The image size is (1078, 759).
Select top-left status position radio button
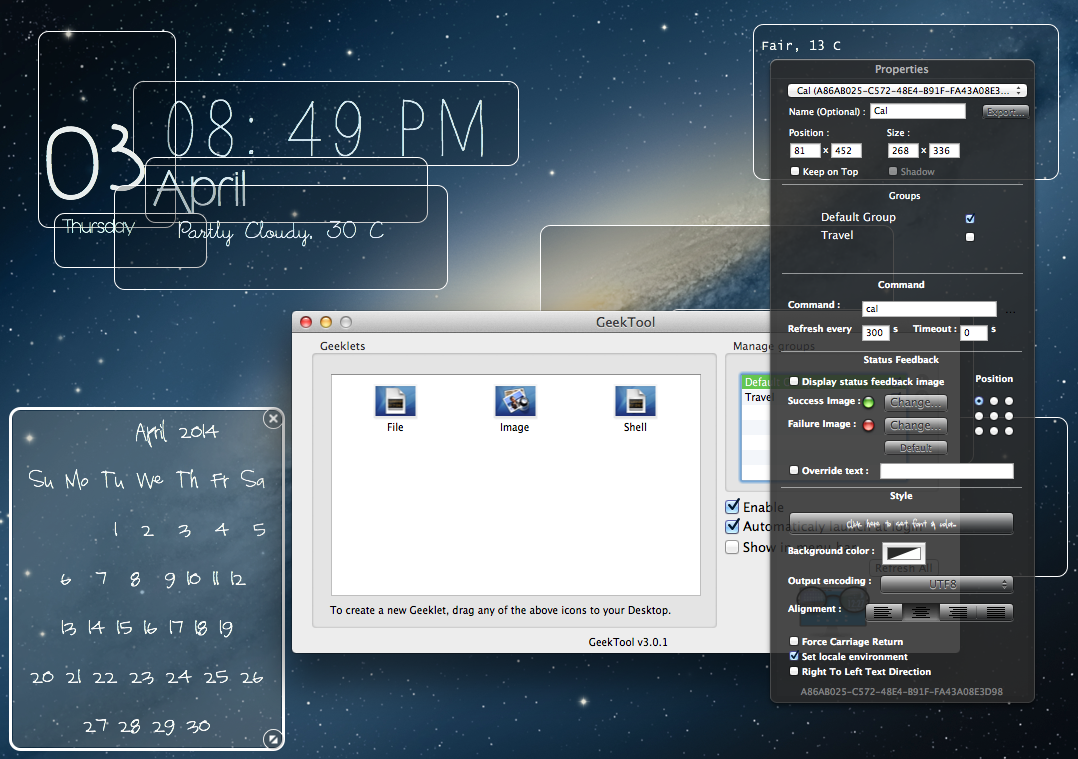pyautogui.click(x=979, y=401)
